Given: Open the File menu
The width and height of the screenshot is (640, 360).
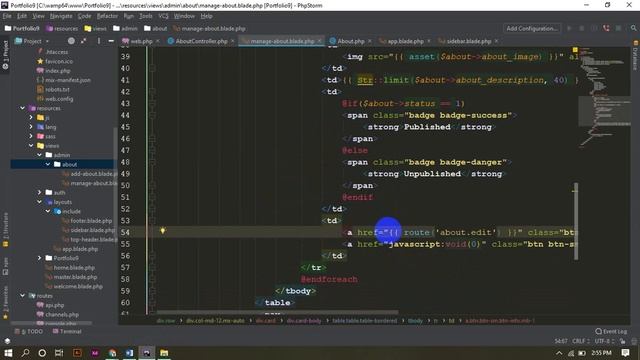Looking at the screenshot, I should pyautogui.click(x=7, y=16).
